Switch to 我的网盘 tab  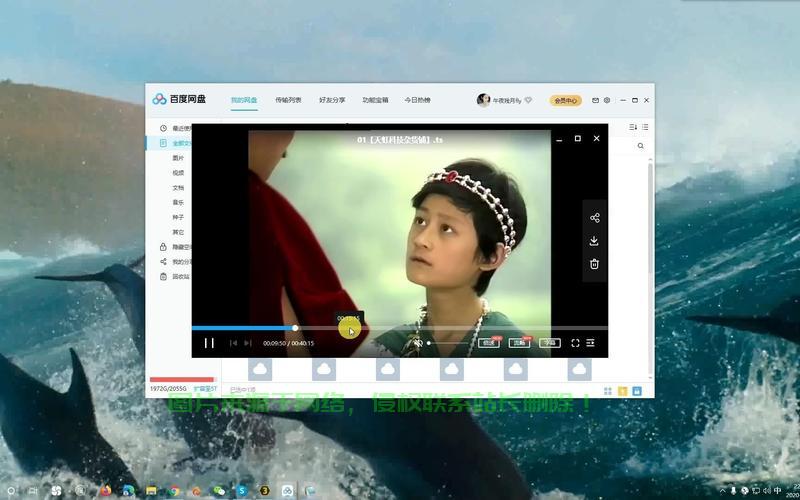(244, 101)
